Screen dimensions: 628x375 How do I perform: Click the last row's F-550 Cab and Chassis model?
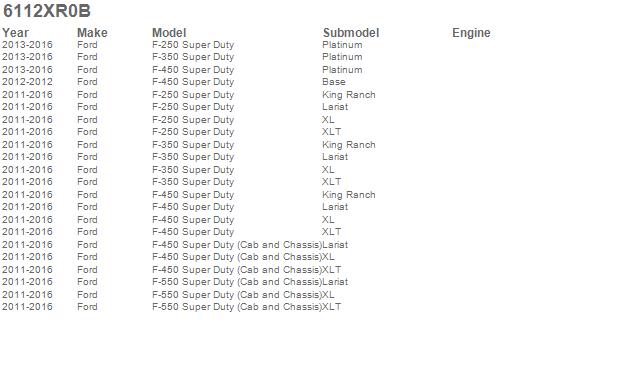[237, 307]
